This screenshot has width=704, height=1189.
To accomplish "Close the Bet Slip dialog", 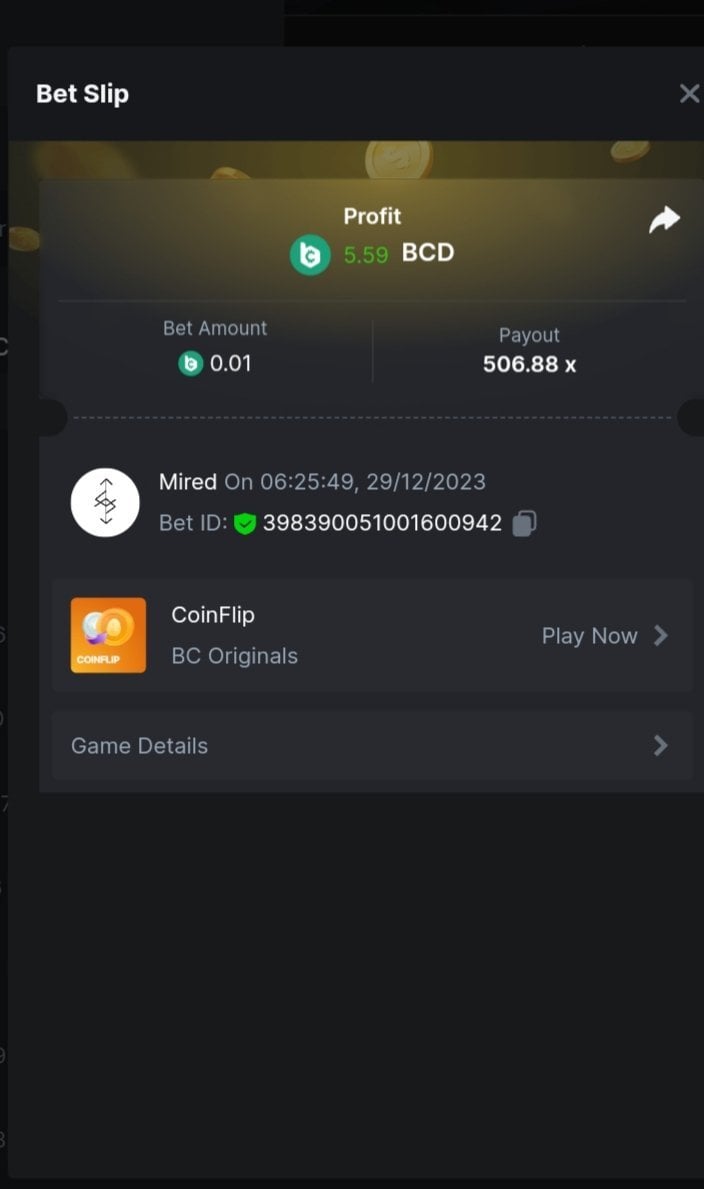I will pyautogui.click(x=689, y=94).
